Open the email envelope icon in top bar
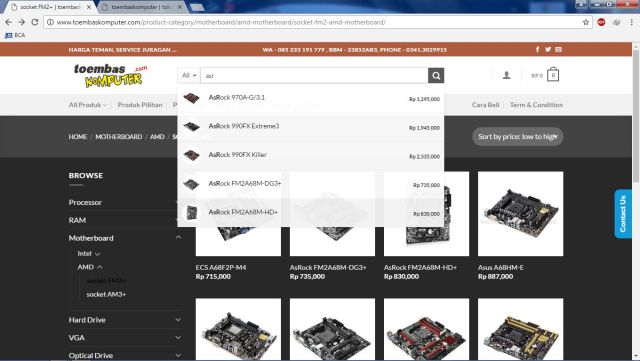Image resolution: width=640 pixels, height=361 pixels. 558,49
